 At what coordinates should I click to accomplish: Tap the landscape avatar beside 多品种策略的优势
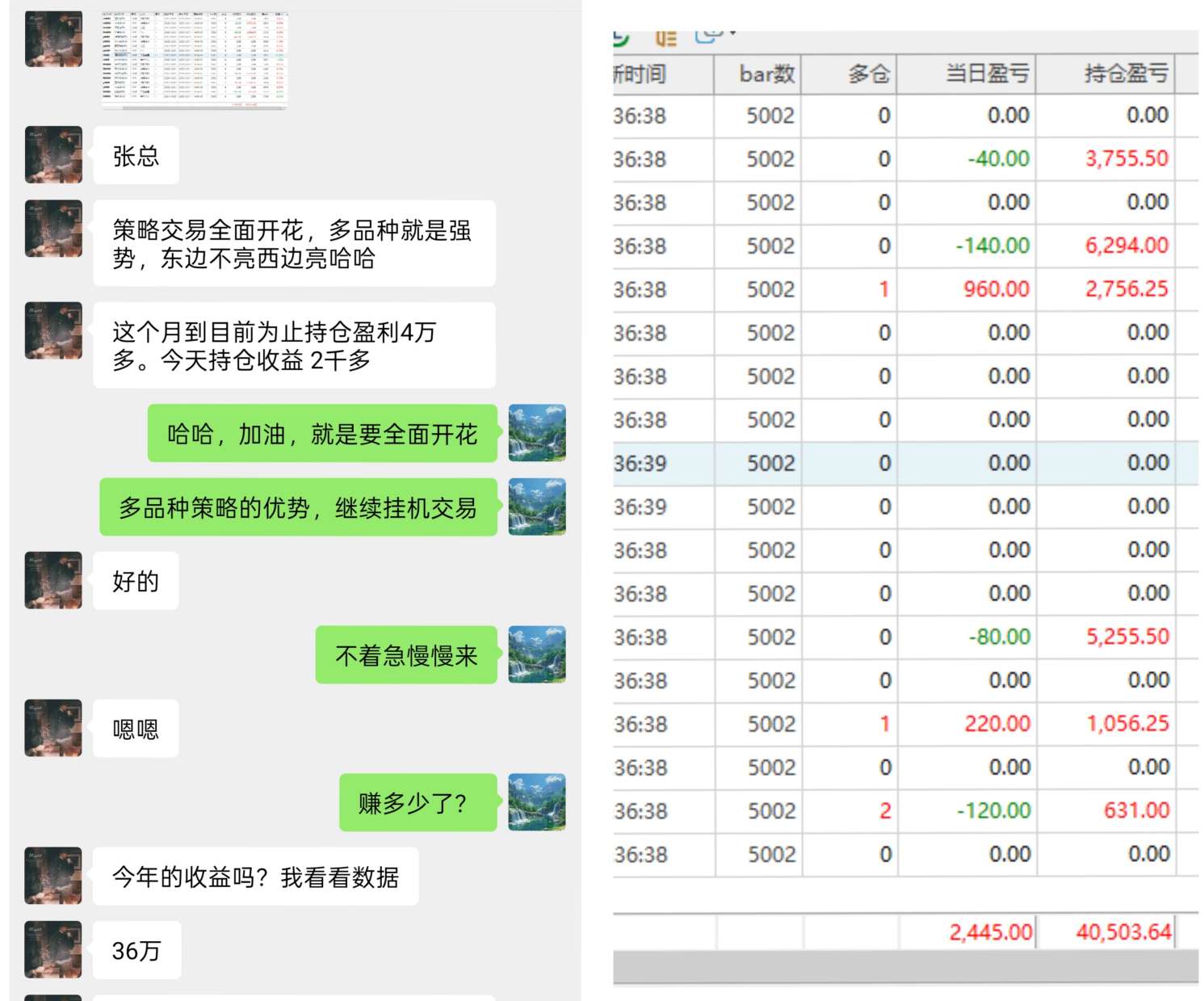pos(537,507)
